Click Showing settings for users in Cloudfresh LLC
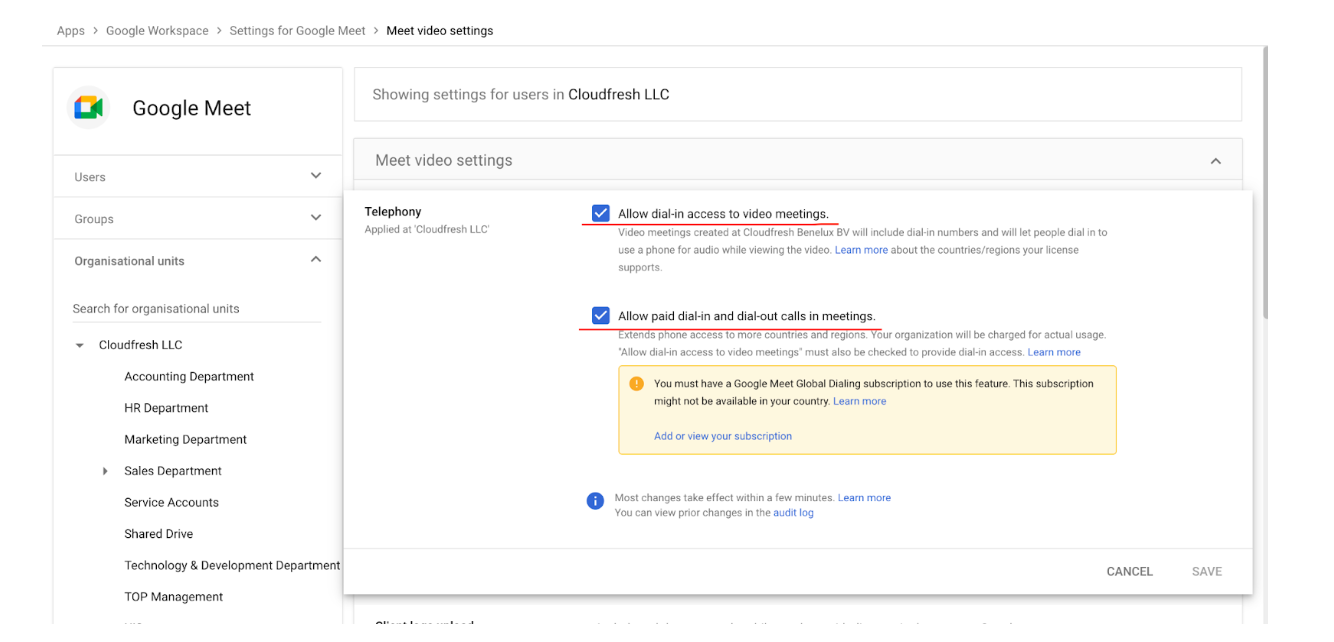This screenshot has height=642, width=1334. click(520, 95)
